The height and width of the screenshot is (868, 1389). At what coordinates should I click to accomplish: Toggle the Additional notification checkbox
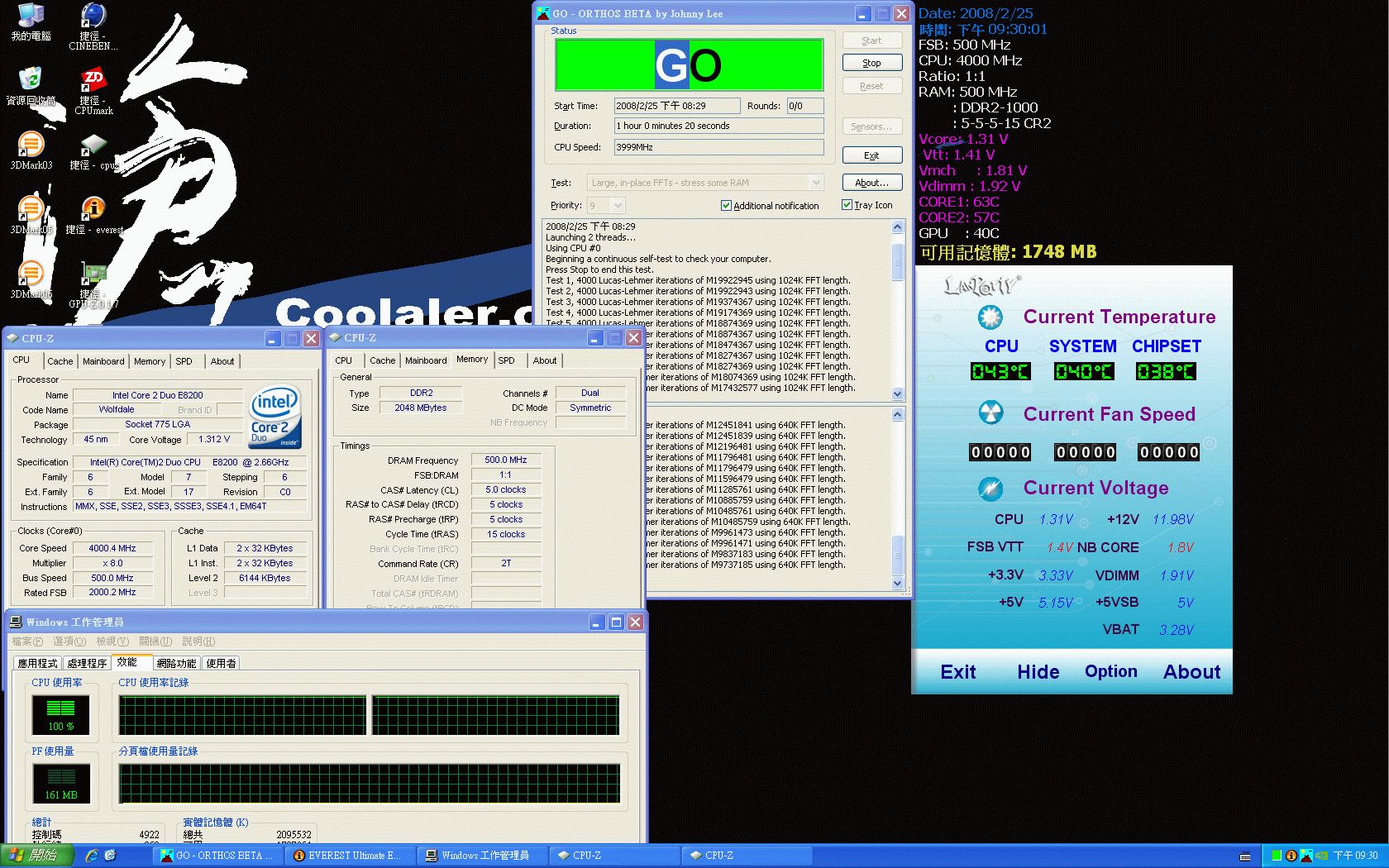726,206
